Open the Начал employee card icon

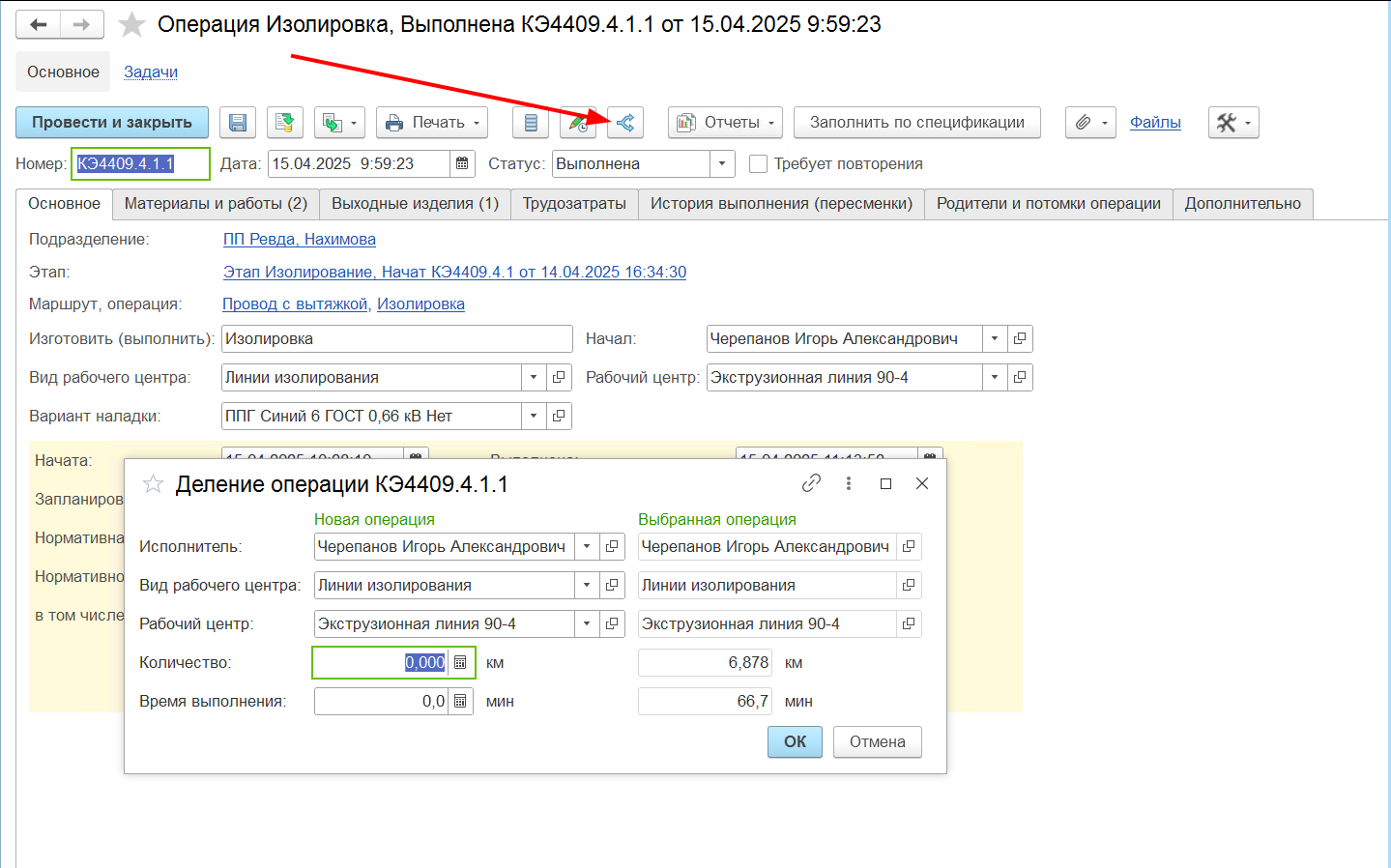click(x=1020, y=339)
